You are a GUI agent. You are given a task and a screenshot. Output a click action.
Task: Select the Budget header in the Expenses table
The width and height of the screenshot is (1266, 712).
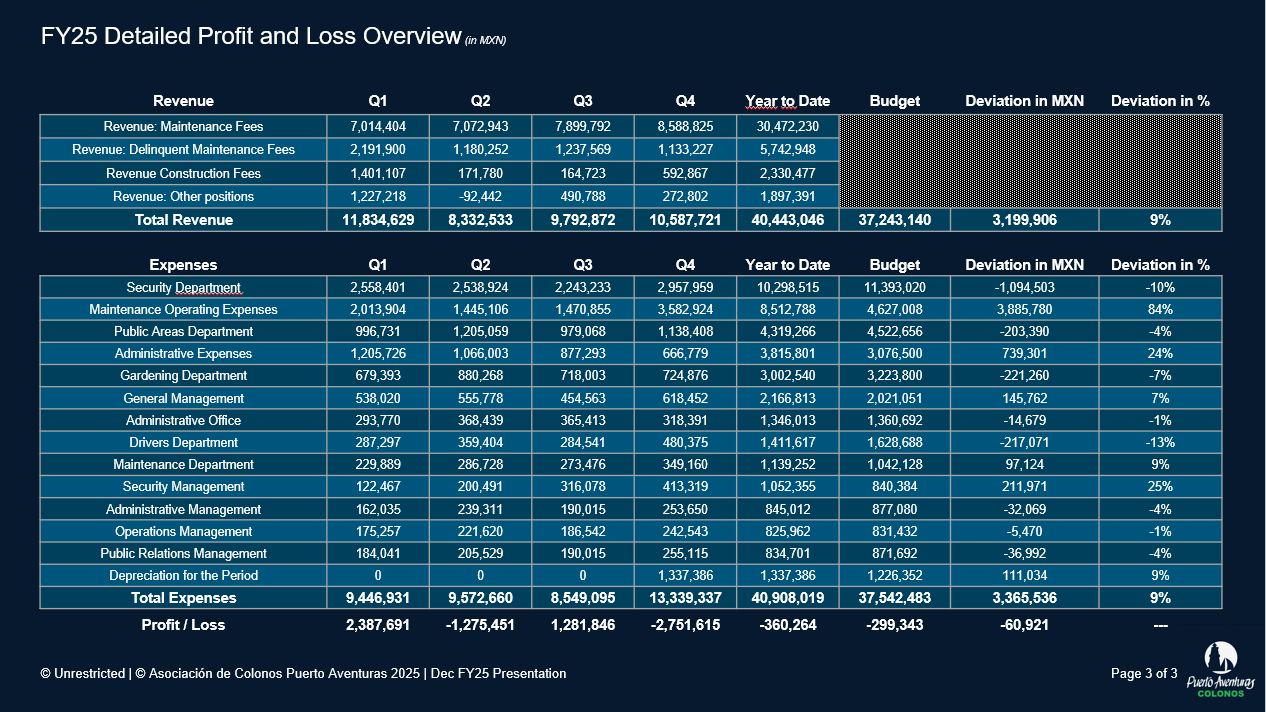[x=894, y=265]
